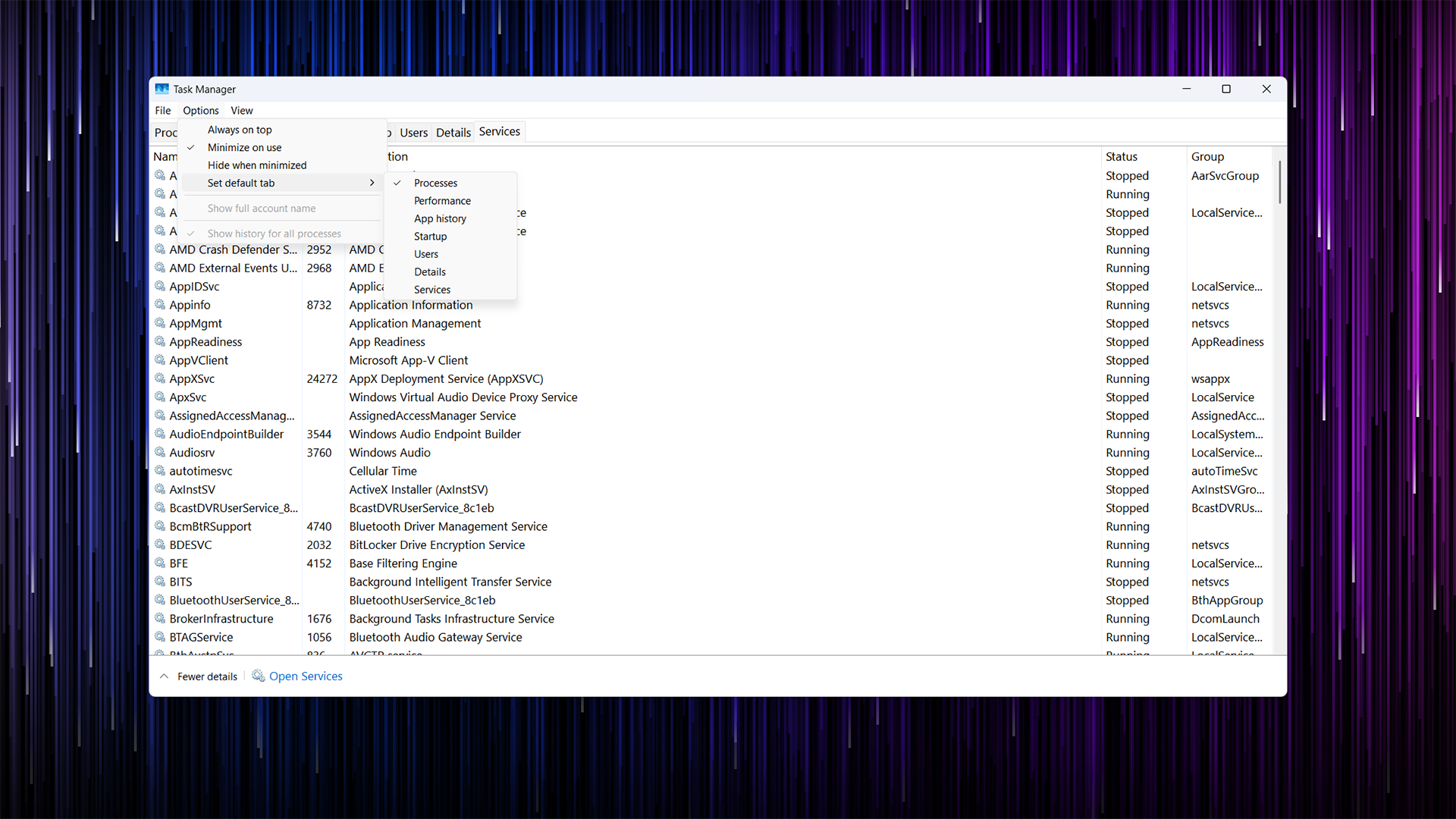Toggle Show history for all processes
This screenshot has height=819, width=1456.
[x=281, y=234]
